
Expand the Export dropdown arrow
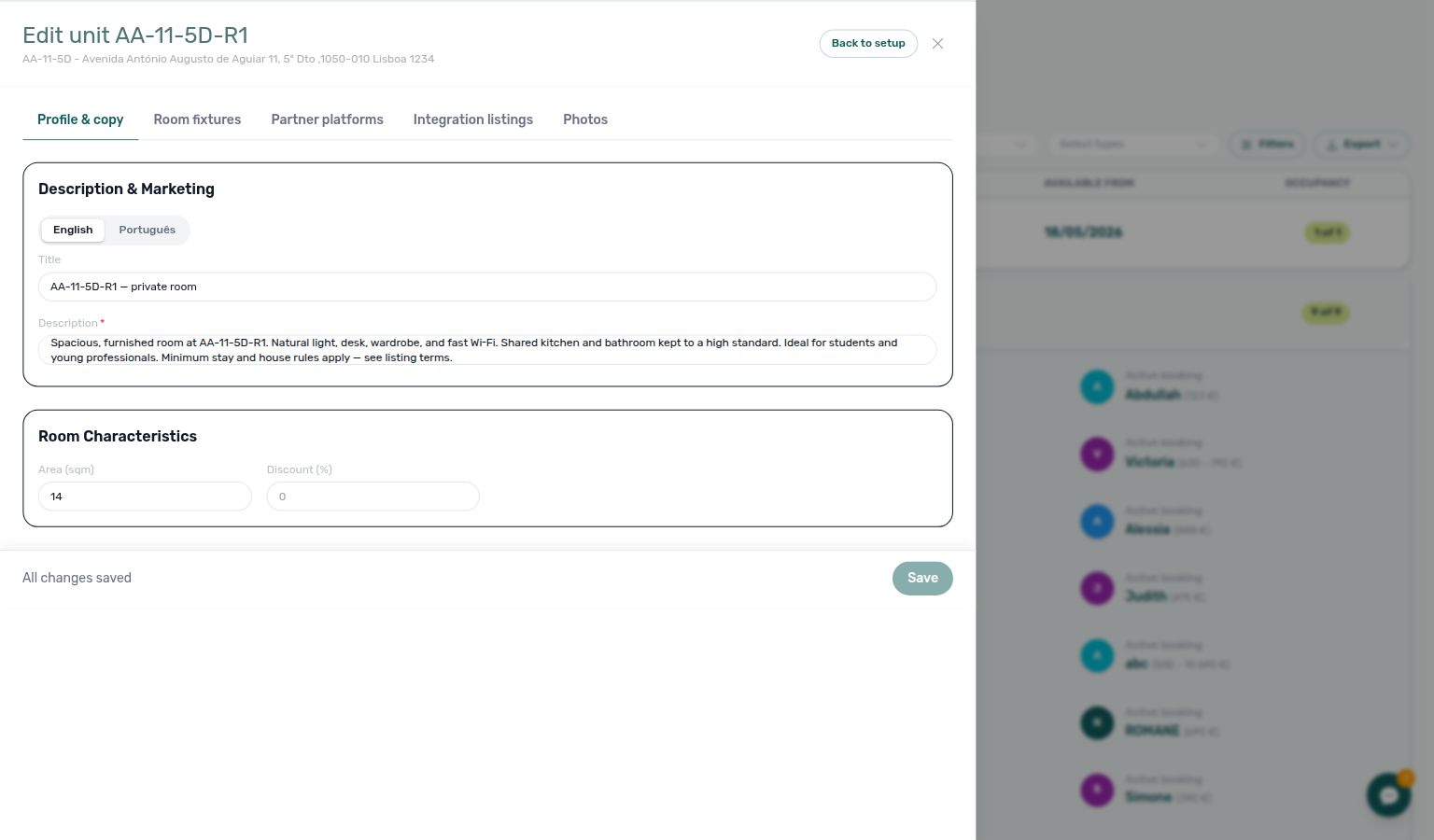(x=1394, y=145)
